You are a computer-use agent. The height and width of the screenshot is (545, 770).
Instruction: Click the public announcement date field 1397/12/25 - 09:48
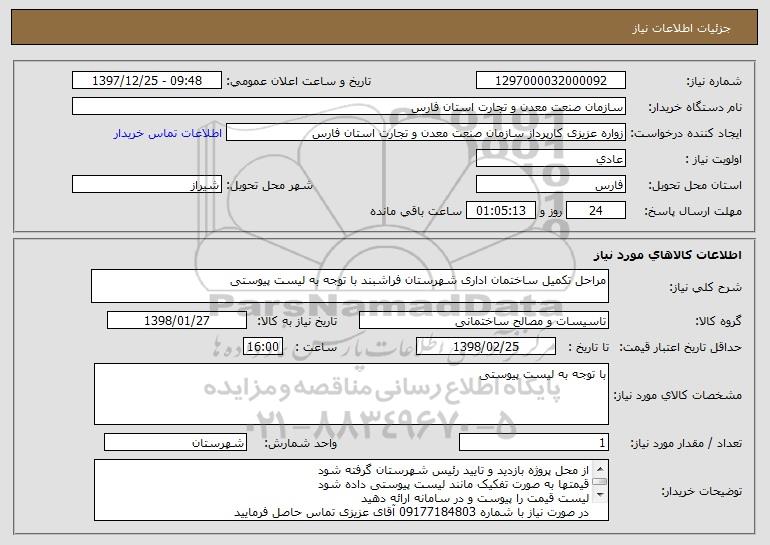click(147, 81)
